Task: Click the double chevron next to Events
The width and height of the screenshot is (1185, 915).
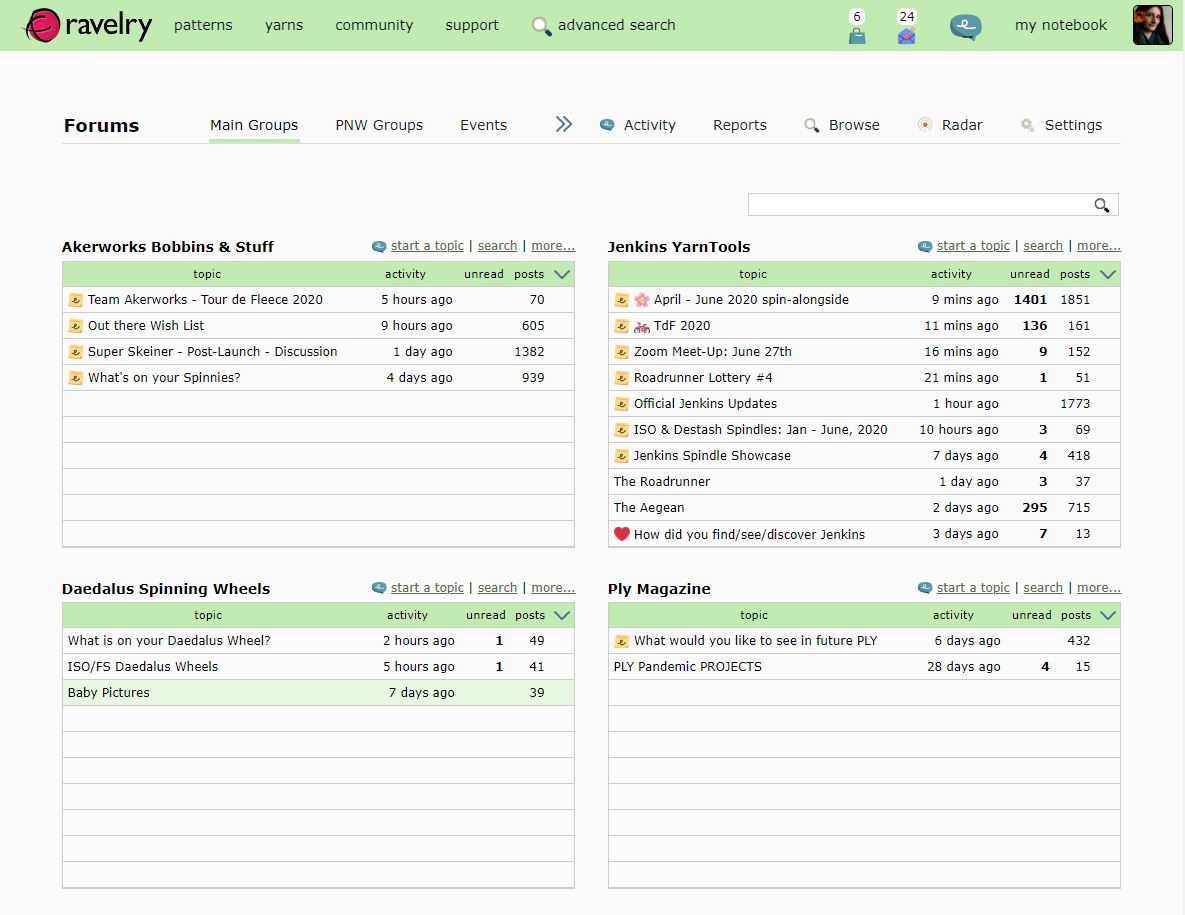Action: pyautogui.click(x=564, y=124)
